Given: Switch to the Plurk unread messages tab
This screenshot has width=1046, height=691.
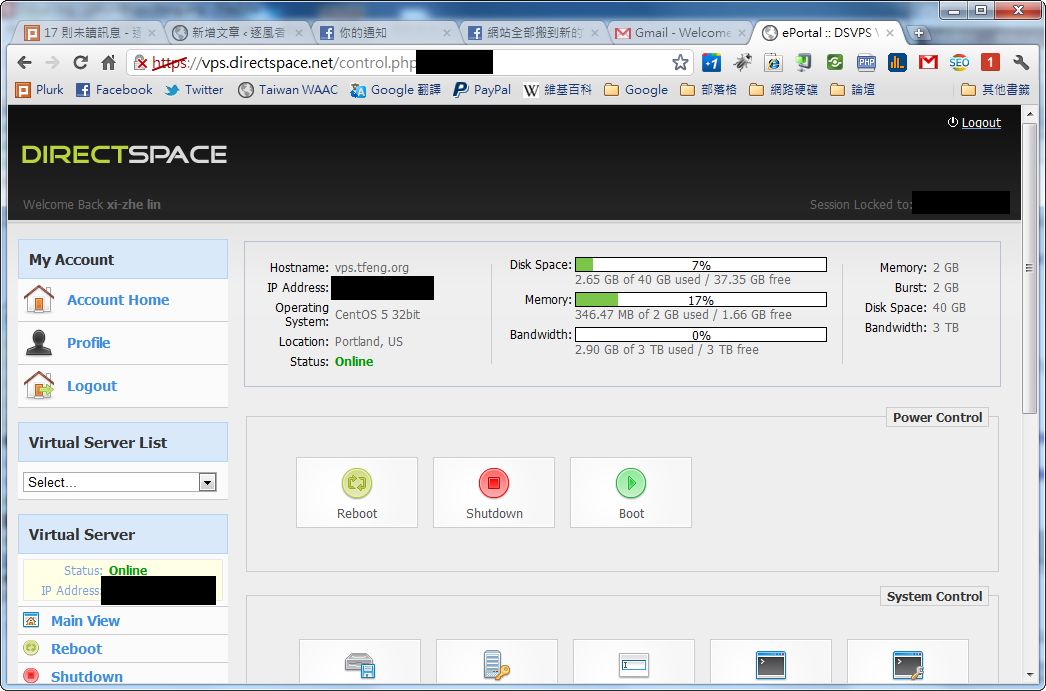Looking at the screenshot, I should tap(90, 33).
